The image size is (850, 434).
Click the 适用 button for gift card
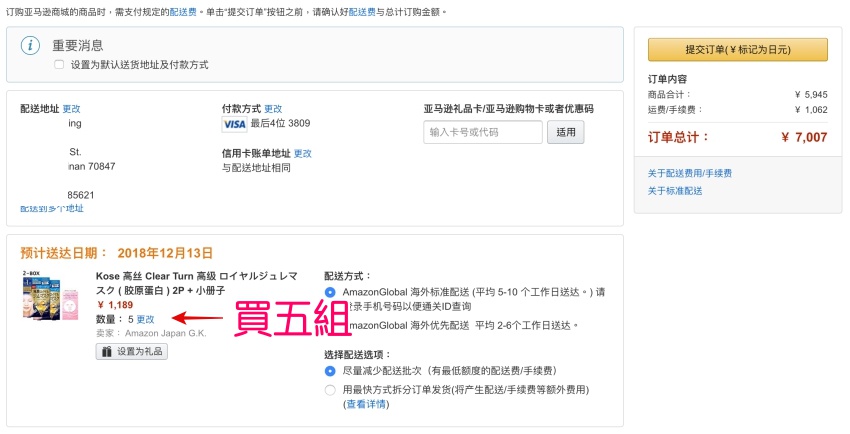tap(566, 132)
